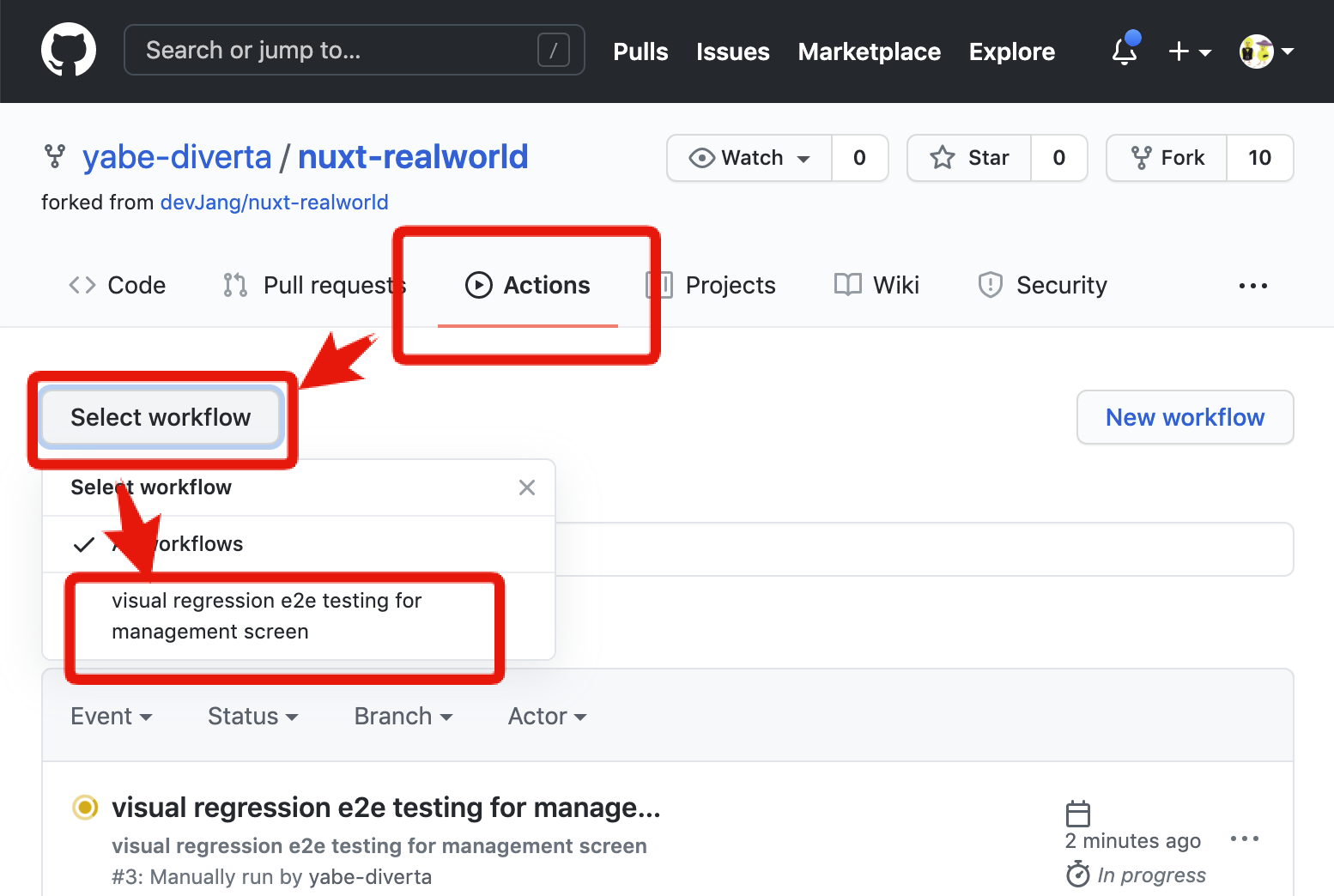Go to Pulls in top navigation
This screenshot has width=1334, height=896.
tap(640, 51)
